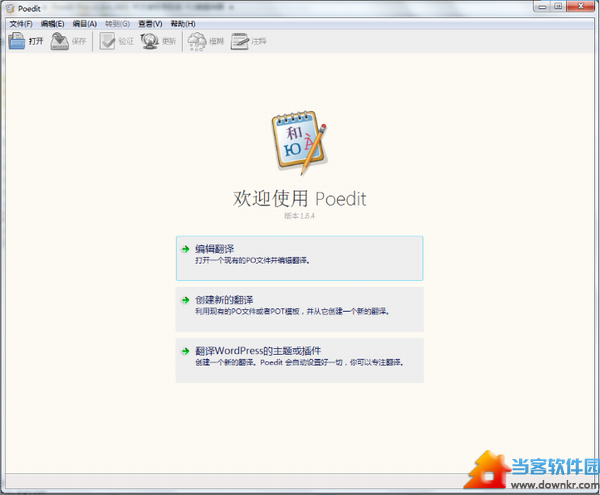Click the Poedit notebook logo image
This screenshot has width=600, height=495.
(299, 143)
